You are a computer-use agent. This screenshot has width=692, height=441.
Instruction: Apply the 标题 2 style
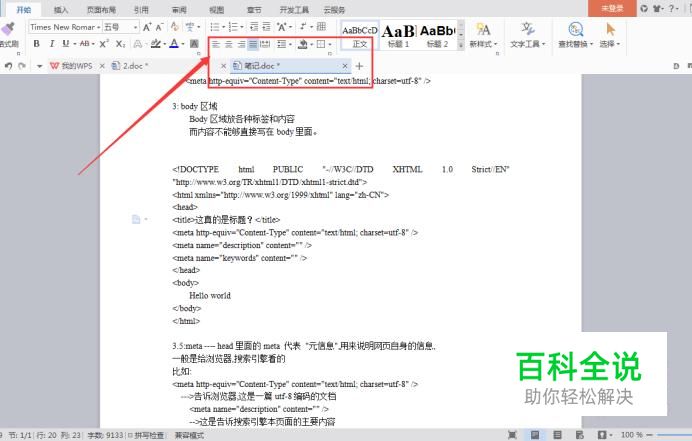[x=437, y=36]
